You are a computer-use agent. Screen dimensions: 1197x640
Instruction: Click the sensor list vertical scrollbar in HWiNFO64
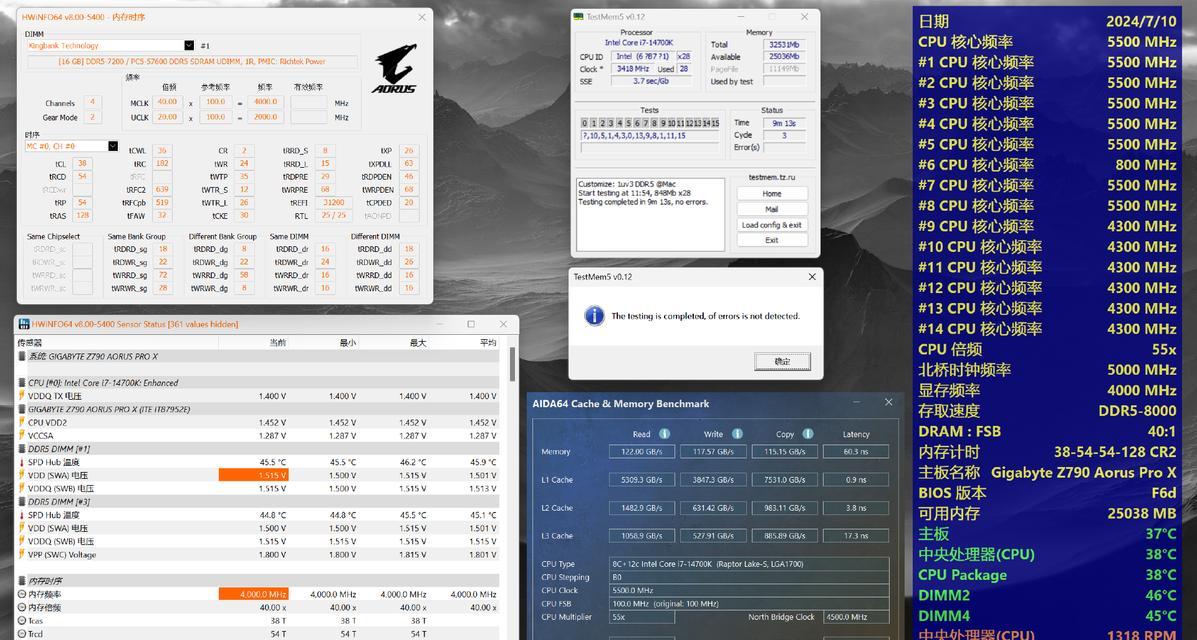pos(512,366)
